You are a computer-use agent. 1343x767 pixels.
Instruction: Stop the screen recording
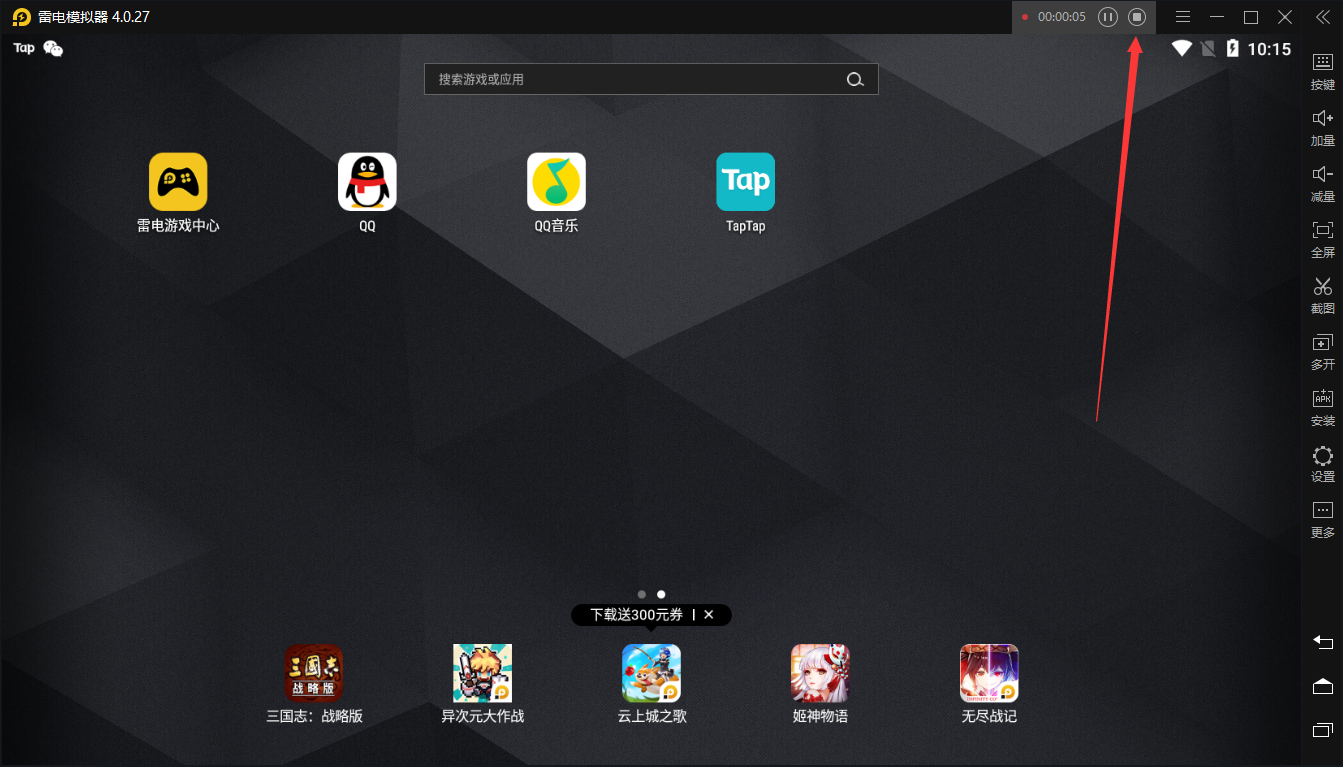point(1137,17)
